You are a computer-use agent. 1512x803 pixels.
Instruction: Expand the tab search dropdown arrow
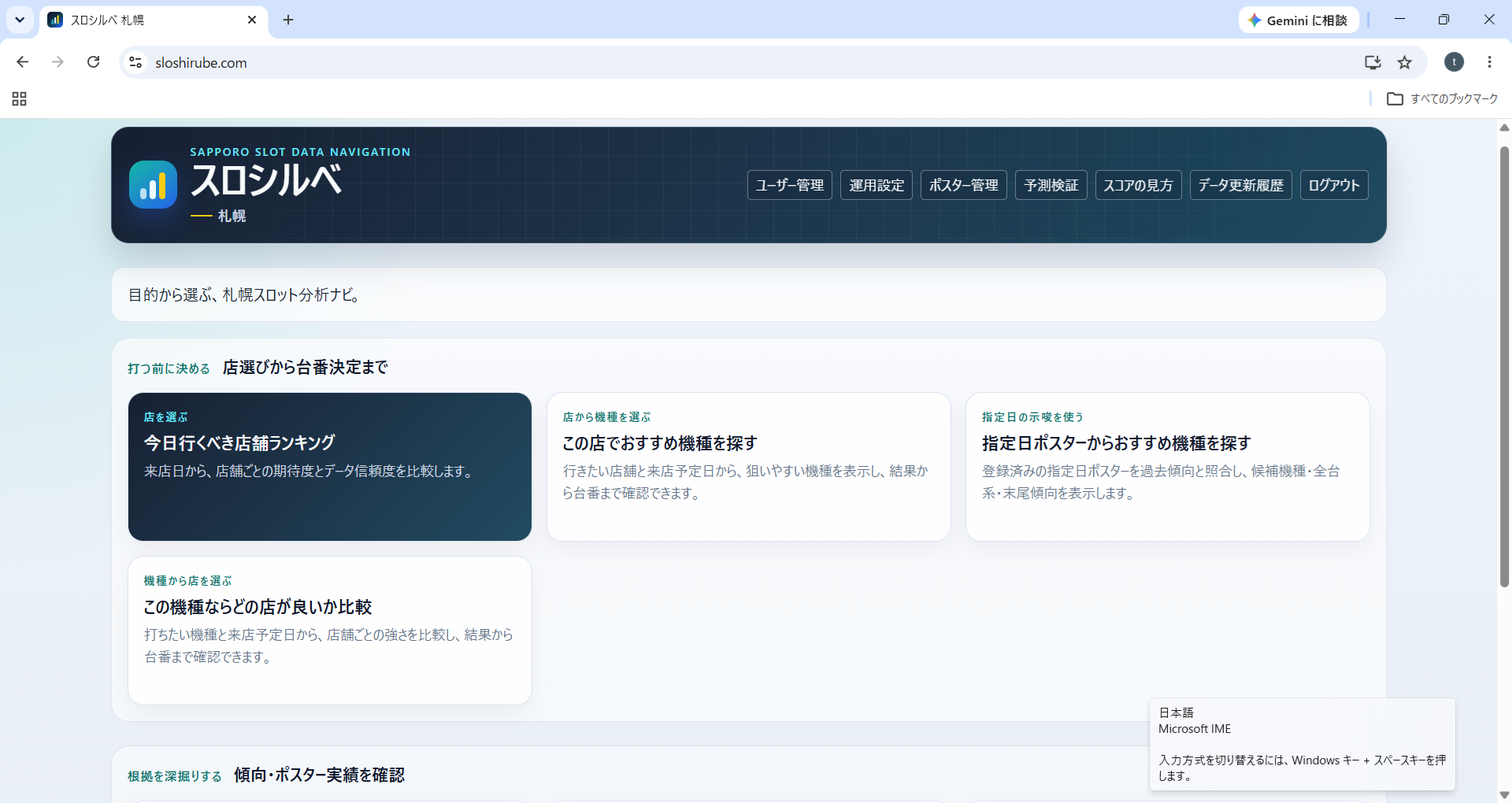click(20, 20)
